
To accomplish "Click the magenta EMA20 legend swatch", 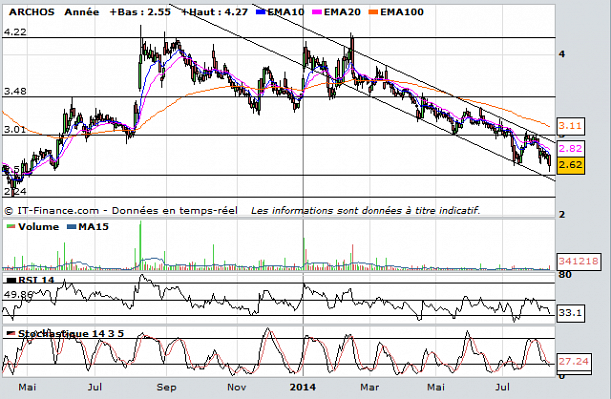I will click(x=317, y=12).
